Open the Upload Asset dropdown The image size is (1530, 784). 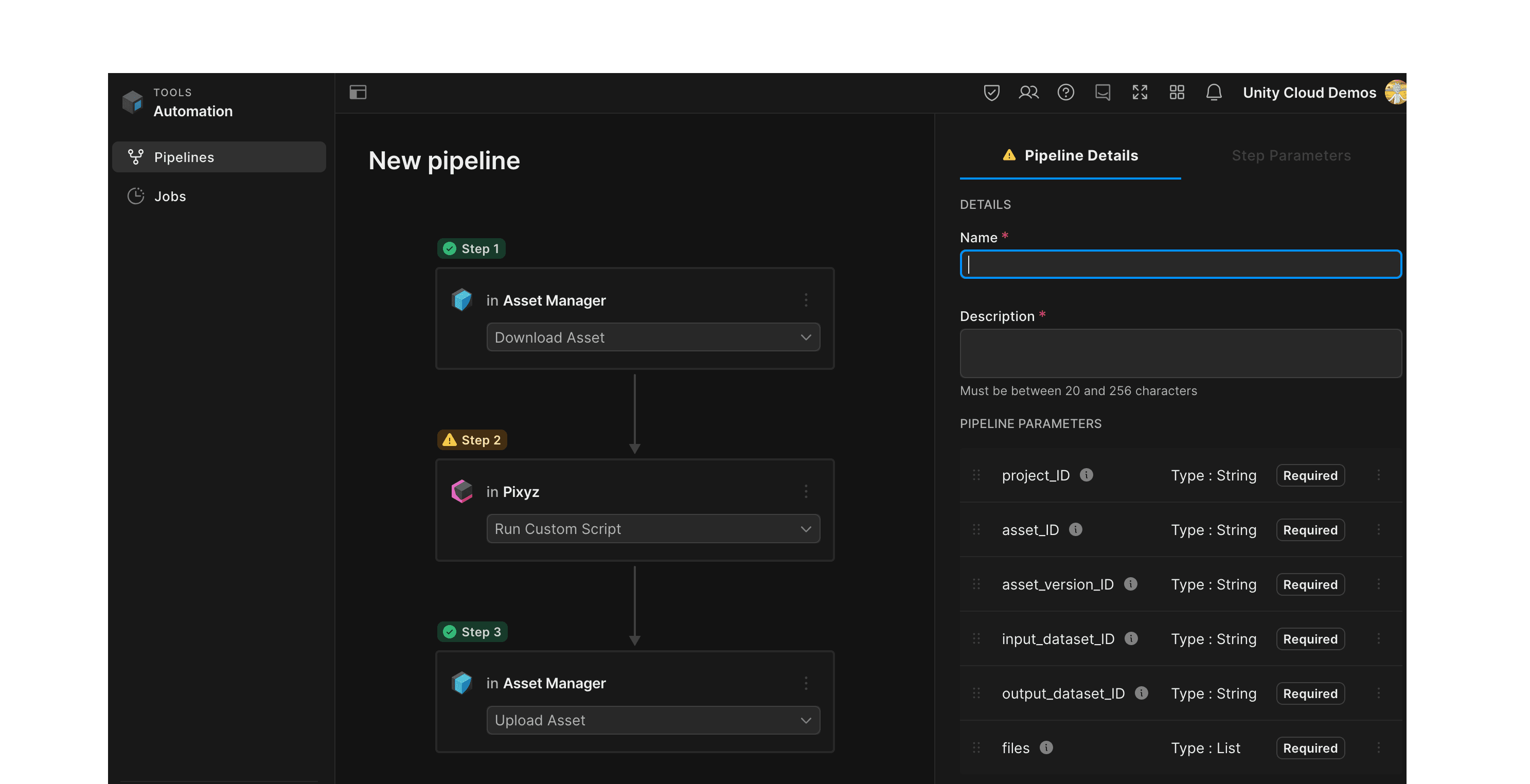652,720
